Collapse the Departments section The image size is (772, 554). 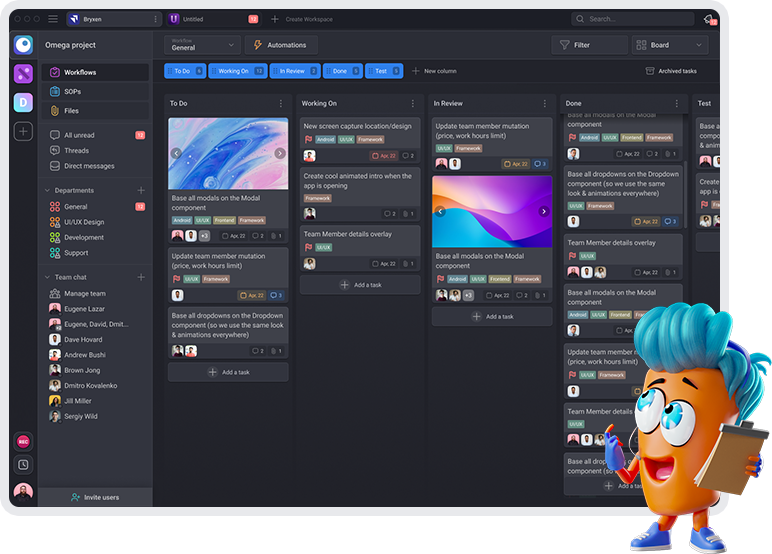(x=47, y=190)
